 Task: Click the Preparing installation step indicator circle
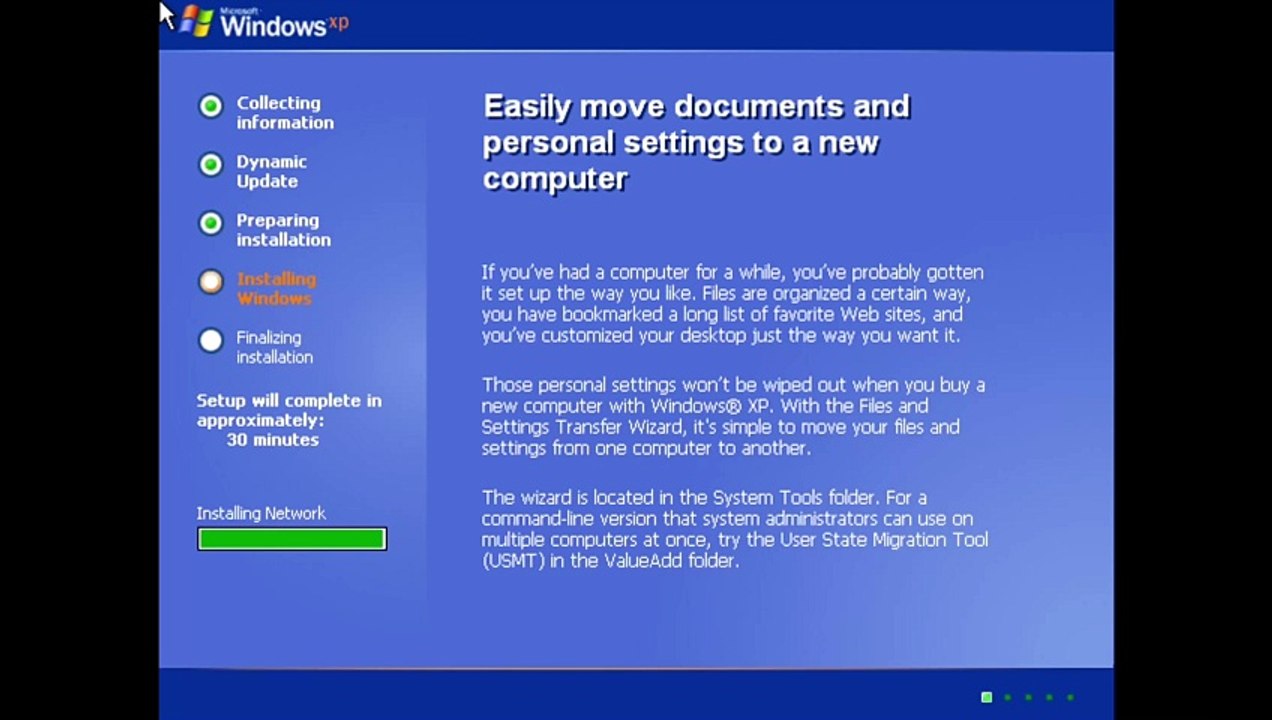click(210, 224)
